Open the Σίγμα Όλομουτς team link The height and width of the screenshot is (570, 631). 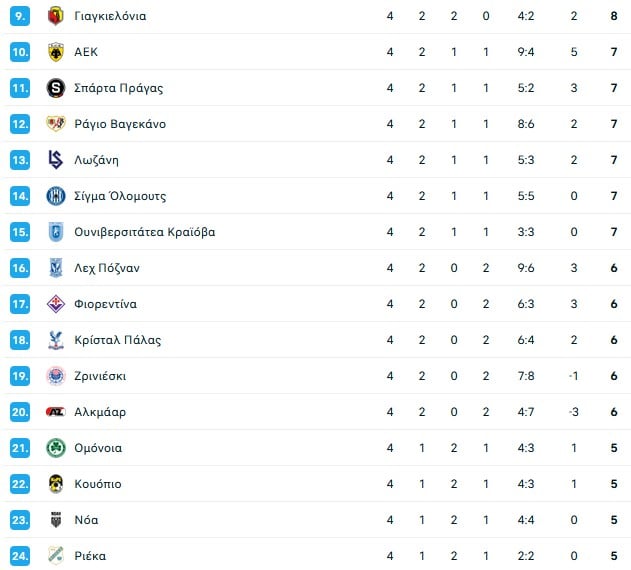click(x=120, y=196)
